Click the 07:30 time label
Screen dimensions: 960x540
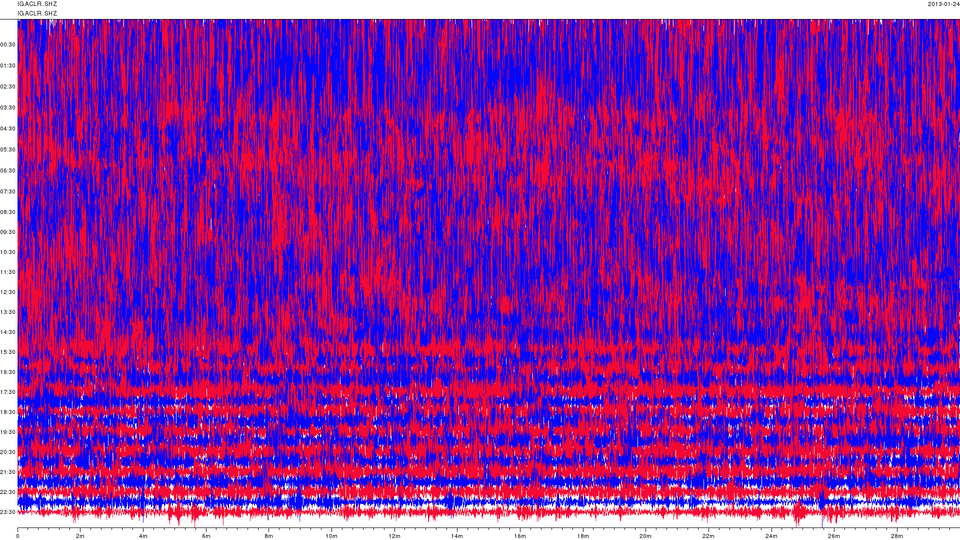pos(7,191)
